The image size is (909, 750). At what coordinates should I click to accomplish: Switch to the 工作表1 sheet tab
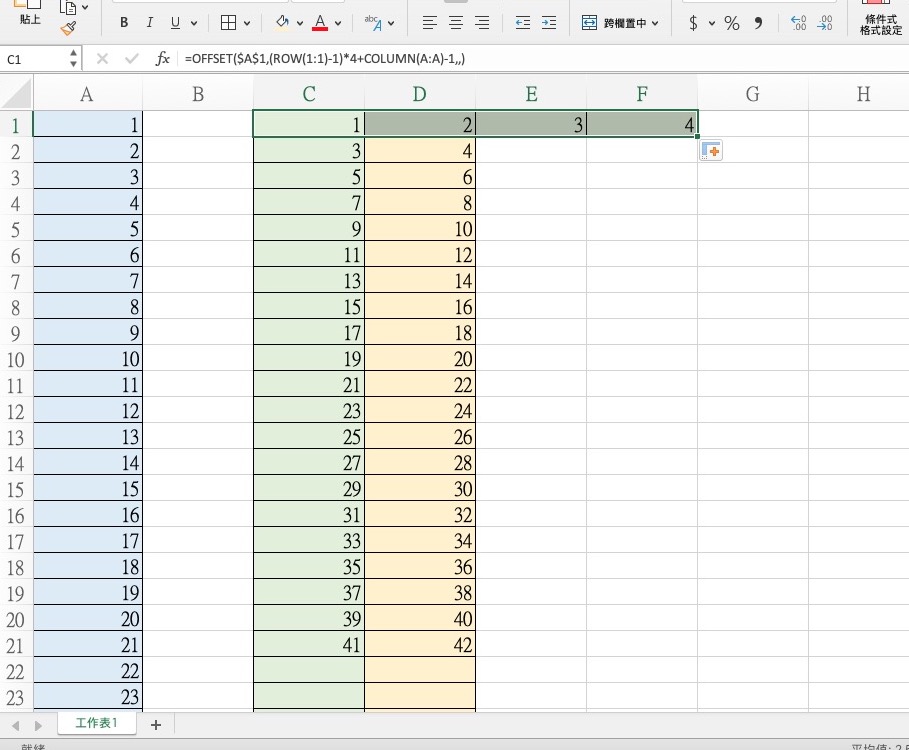[x=97, y=723]
